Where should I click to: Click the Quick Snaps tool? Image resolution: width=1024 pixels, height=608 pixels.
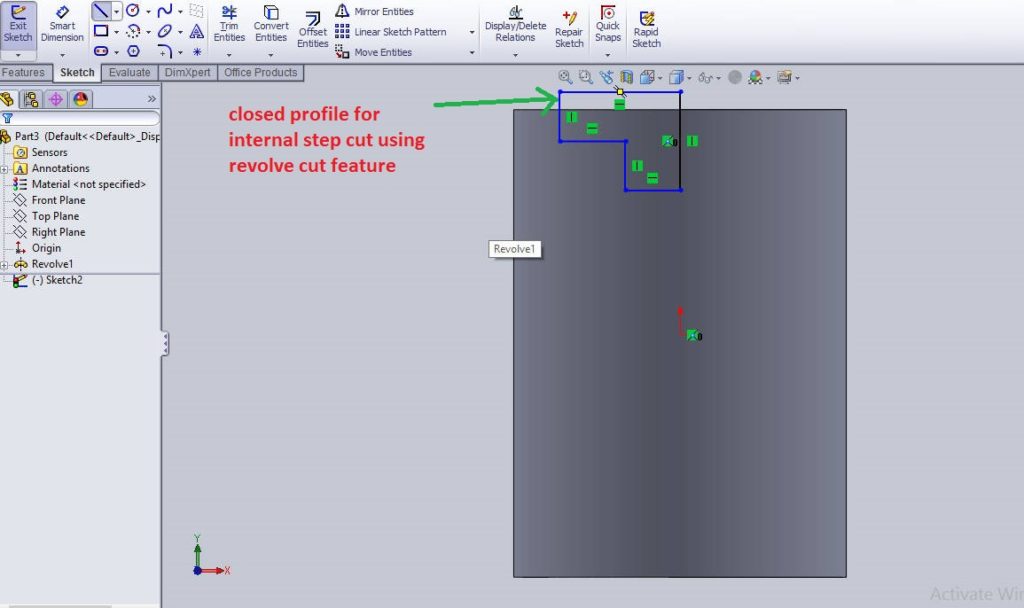coord(607,24)
